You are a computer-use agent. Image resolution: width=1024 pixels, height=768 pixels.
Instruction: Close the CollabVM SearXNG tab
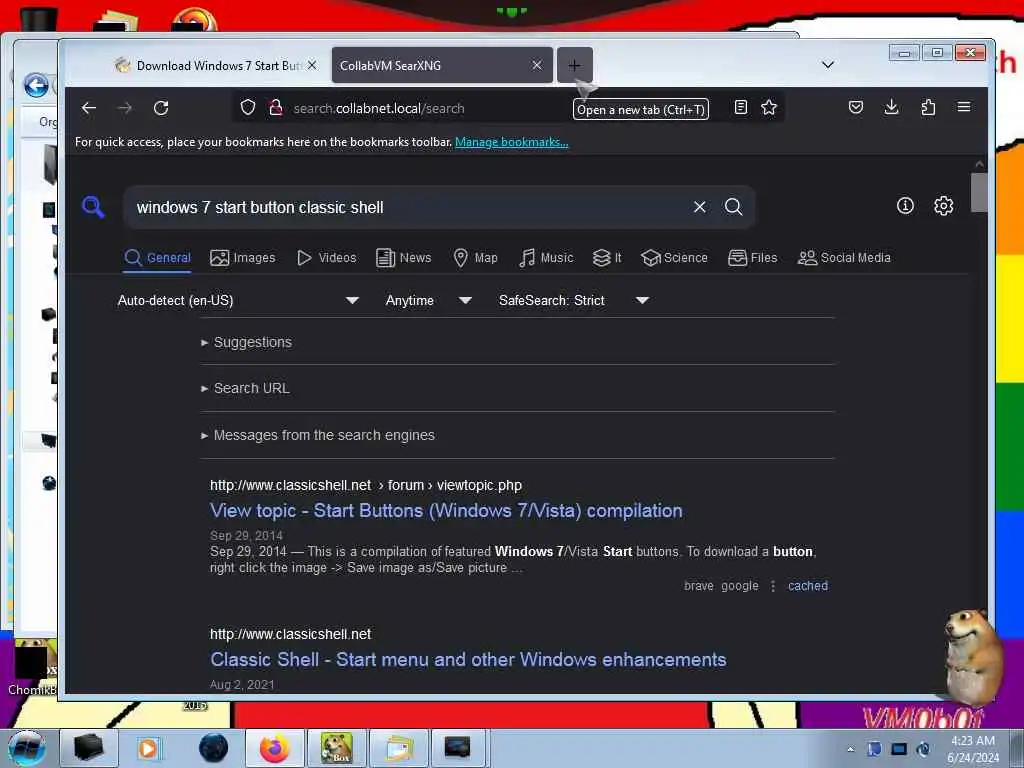pos(537,65)
